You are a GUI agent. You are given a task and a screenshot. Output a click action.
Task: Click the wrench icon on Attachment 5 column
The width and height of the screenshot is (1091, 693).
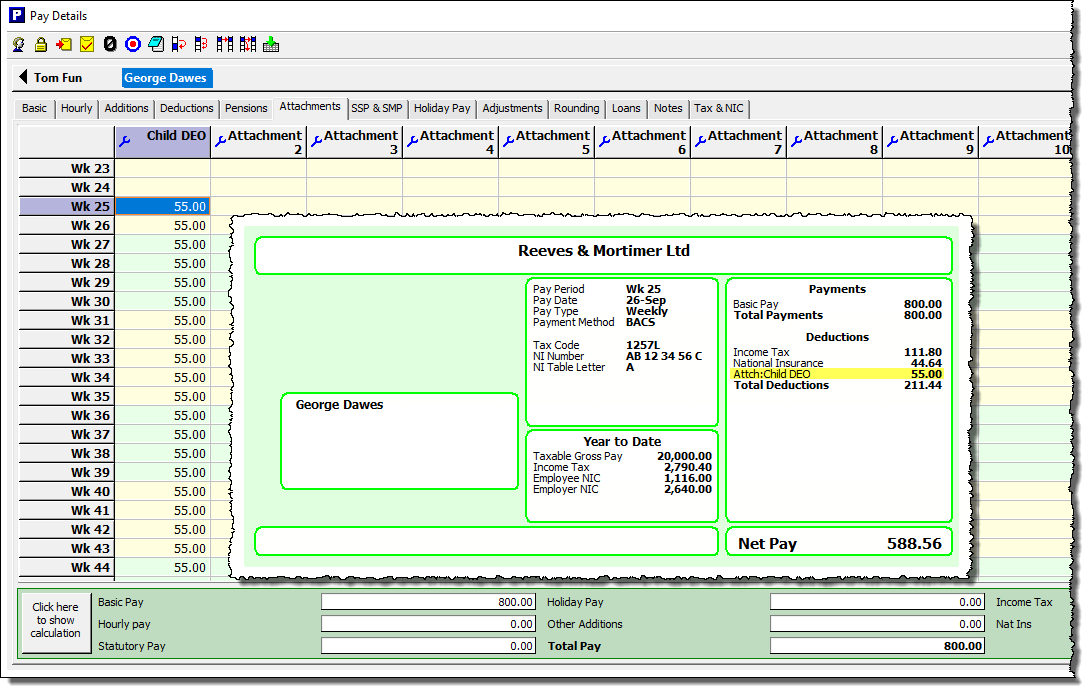click(509, 141)
